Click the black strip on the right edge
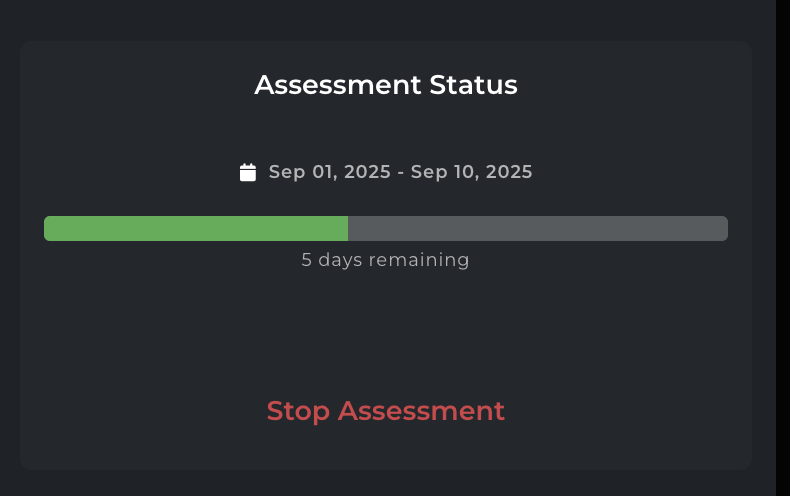Viewport: 790px width, 496px height. [x=782, y=248]
